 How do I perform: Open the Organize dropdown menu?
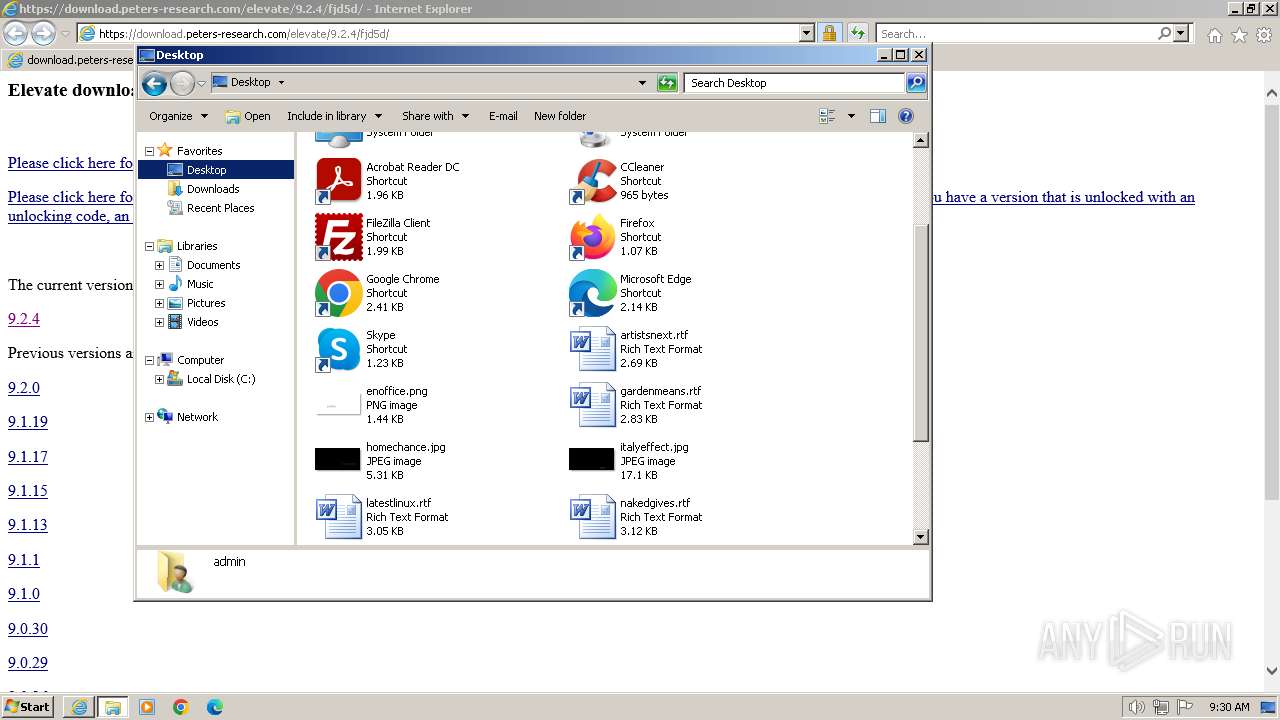[x=178, y=116]
